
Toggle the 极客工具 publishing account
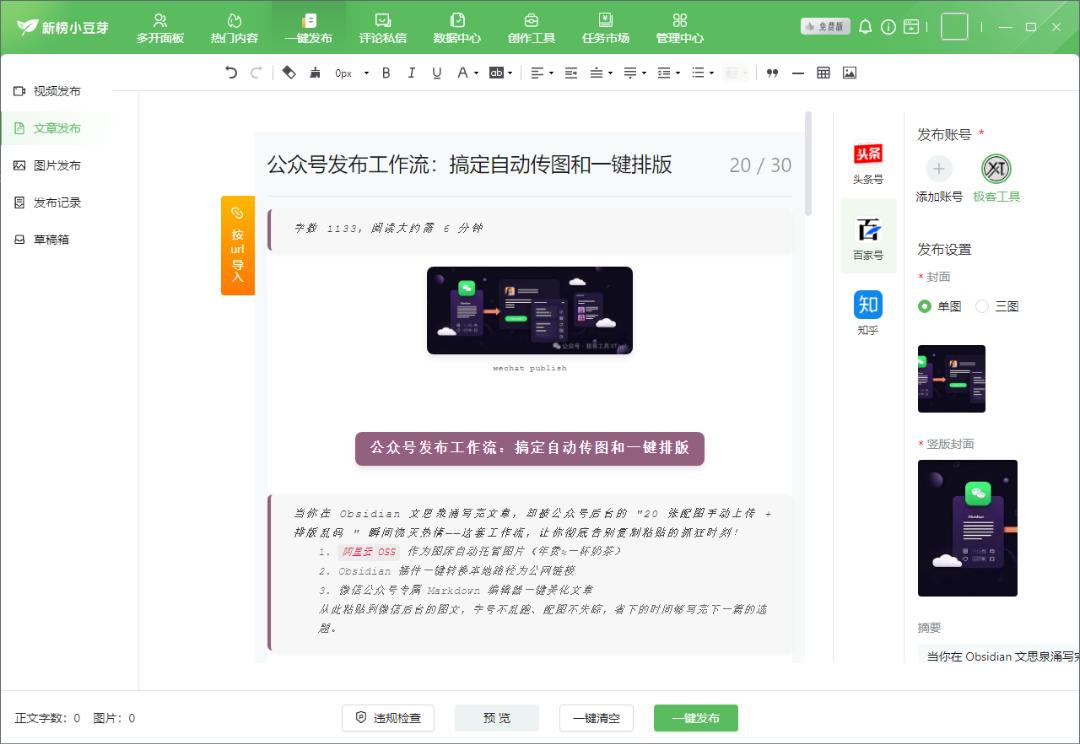pyautogui.click(x=996, y=168)
